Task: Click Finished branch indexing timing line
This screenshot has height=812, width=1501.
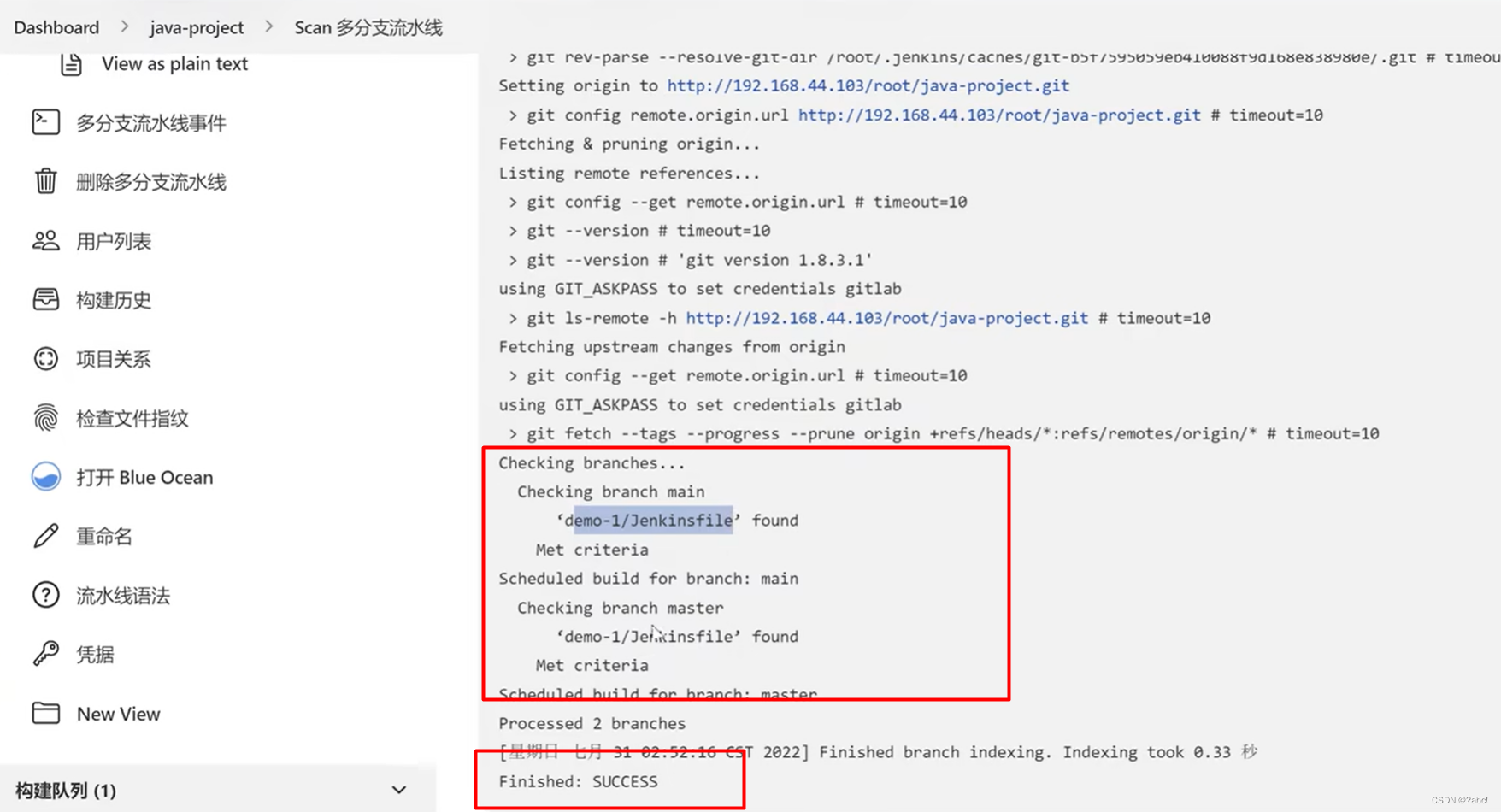Action: (878, 752)
